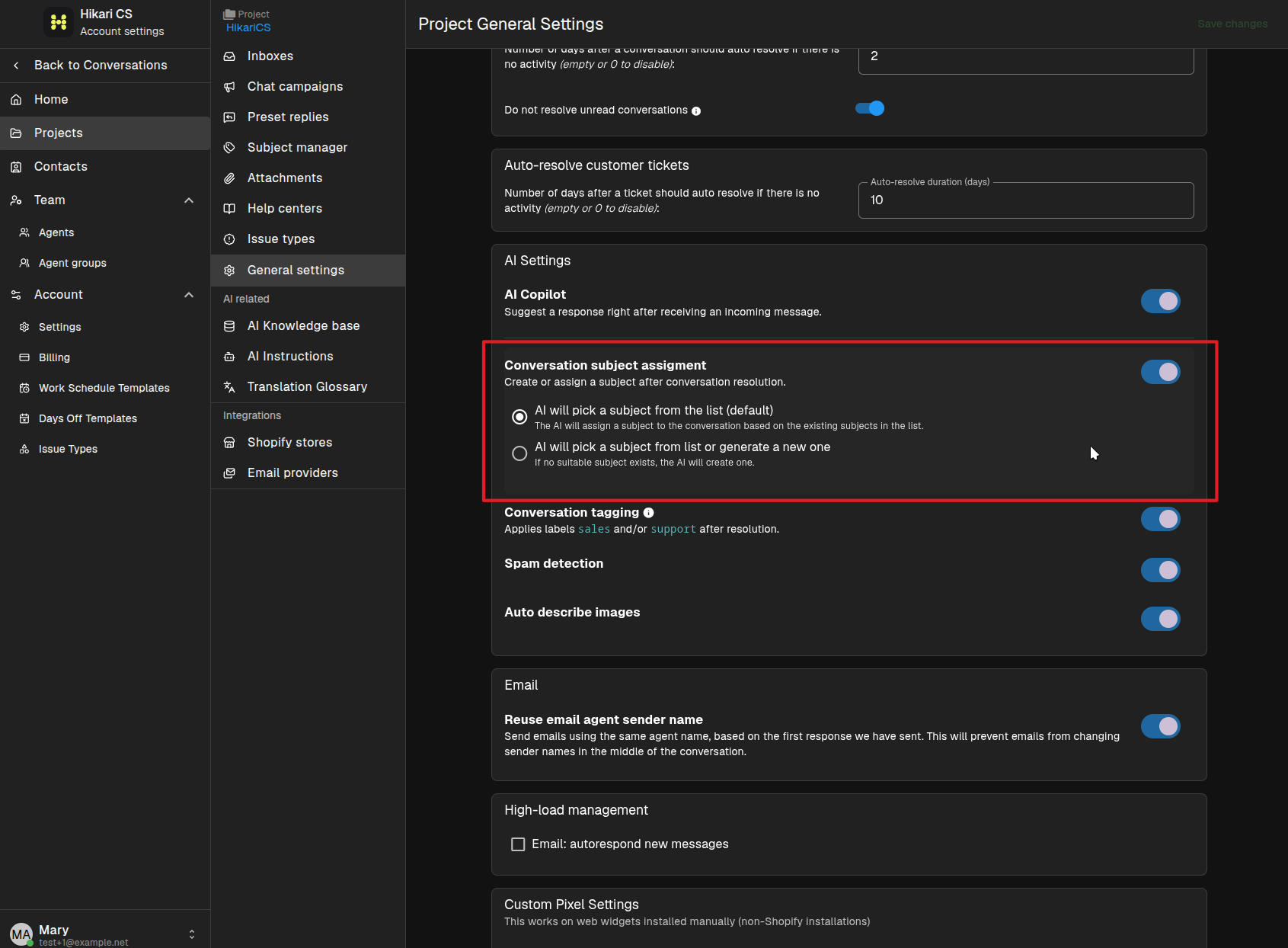Click the Help centers book icon

point(229,209)
